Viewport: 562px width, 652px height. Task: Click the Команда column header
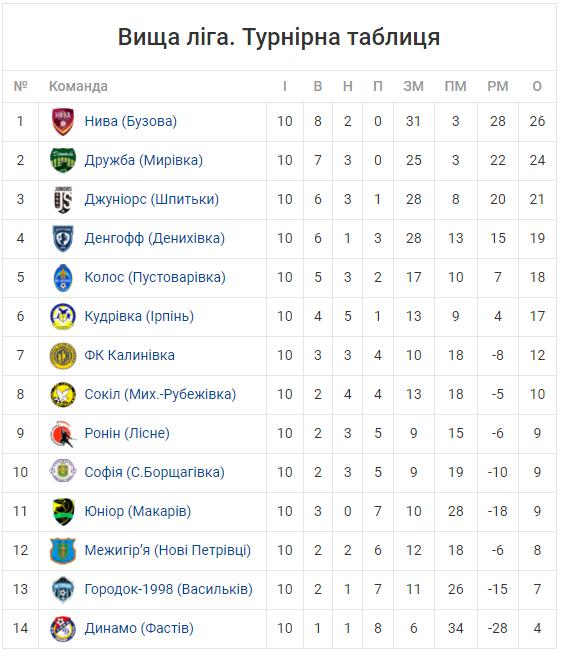pos(78,86)
